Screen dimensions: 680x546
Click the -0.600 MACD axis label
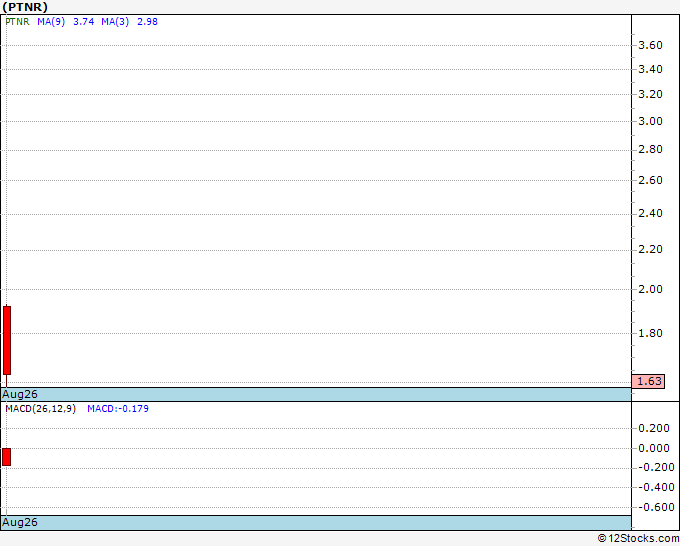[x=656, y=507]
